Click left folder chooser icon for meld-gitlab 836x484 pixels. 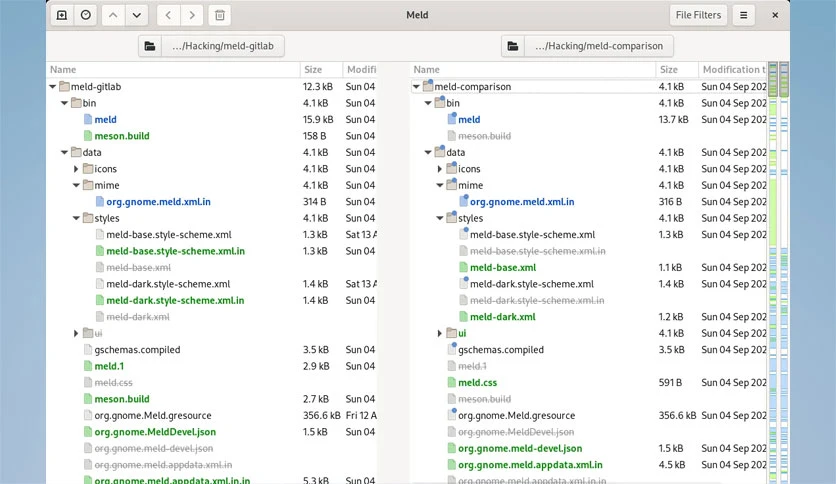coord(150,46)
